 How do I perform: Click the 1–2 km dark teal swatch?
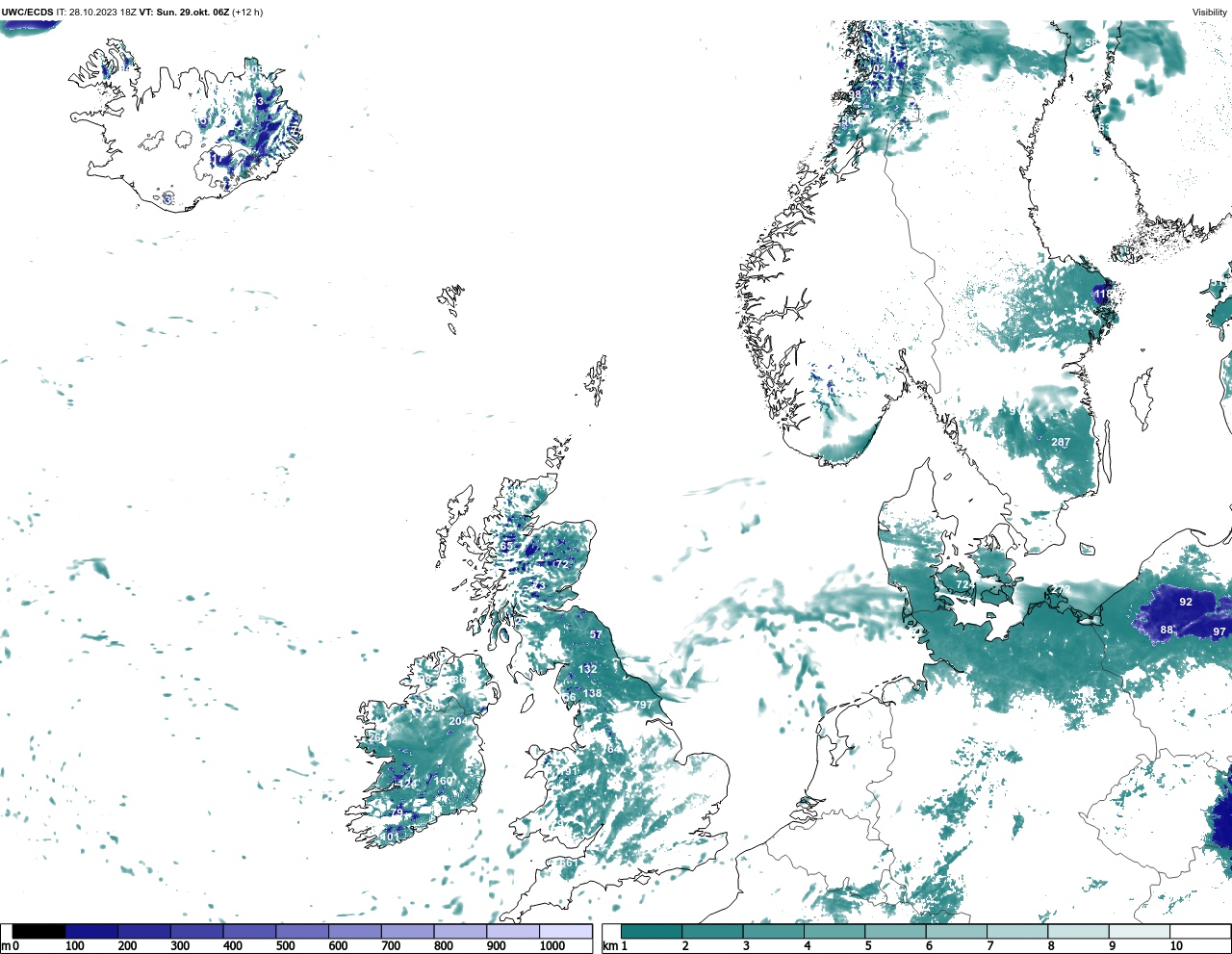point(652,931)
